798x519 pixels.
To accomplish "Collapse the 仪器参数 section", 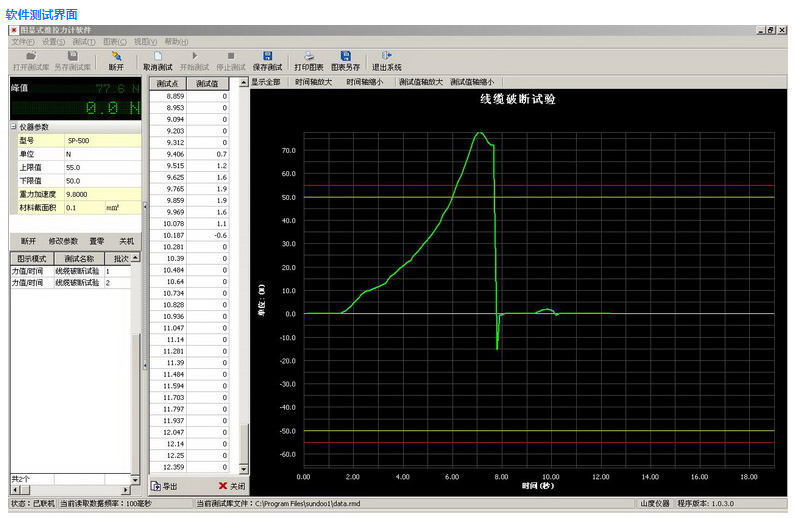I will (14, 128).
